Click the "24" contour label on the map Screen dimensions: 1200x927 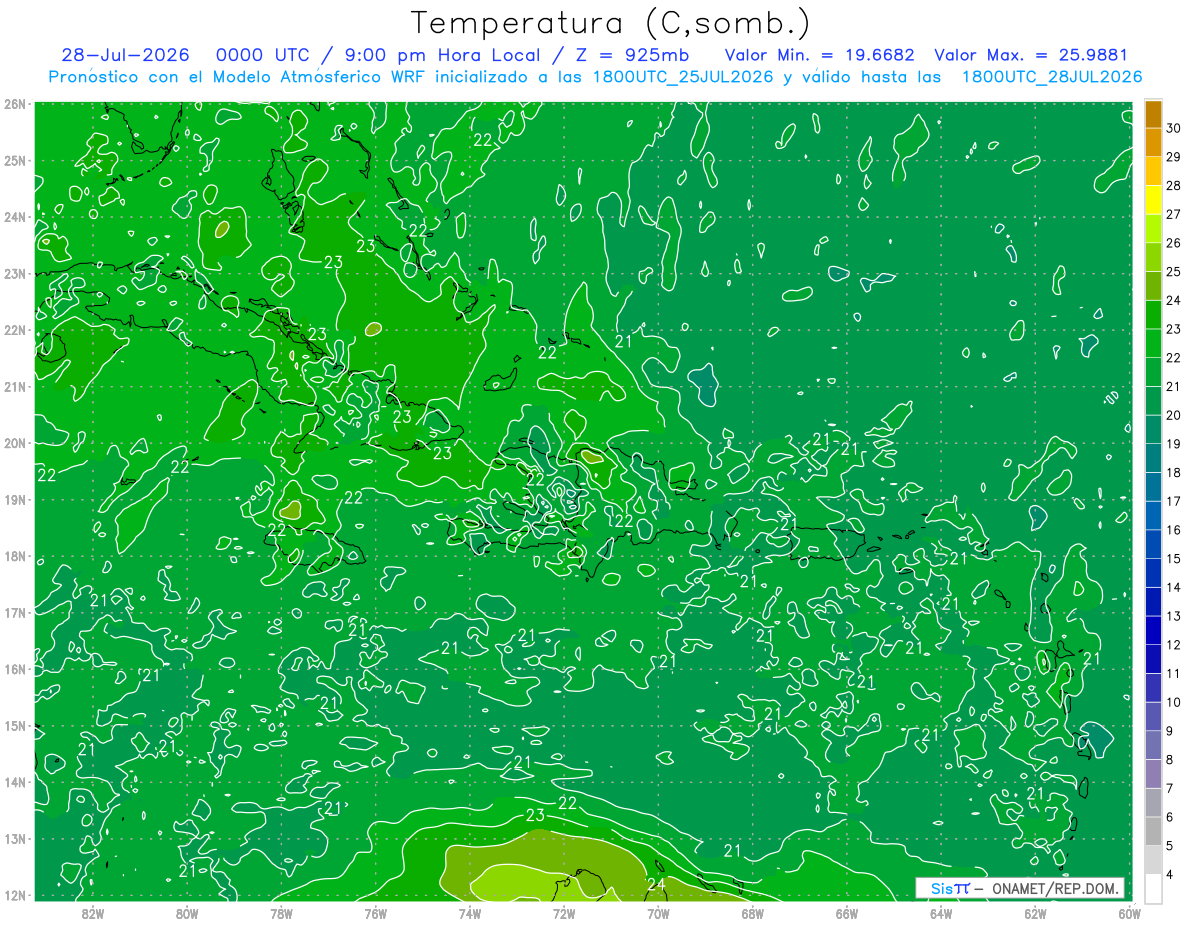657,884
